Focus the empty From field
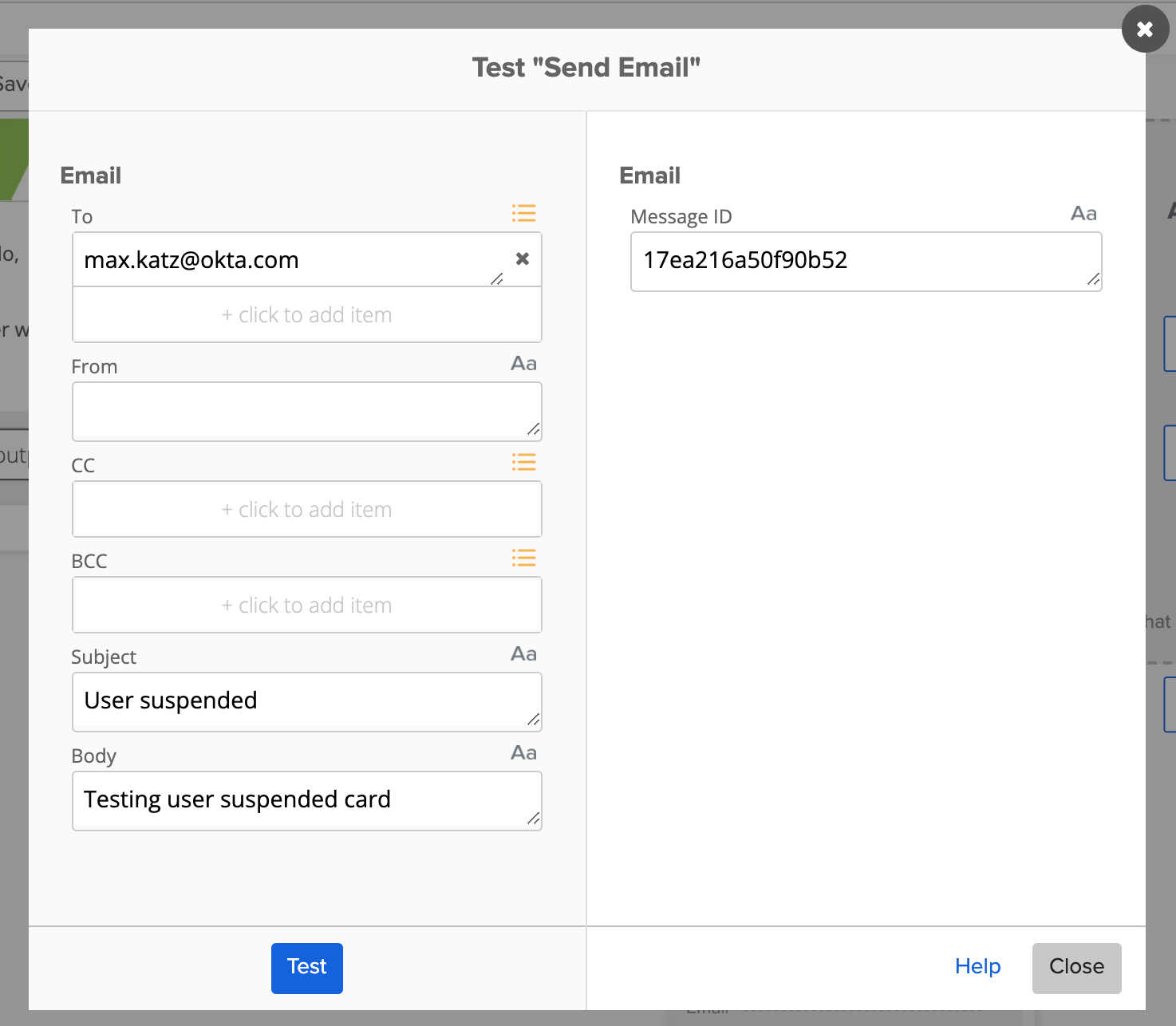Screen dimensions: 1176x1026 (x=307, y=412)
